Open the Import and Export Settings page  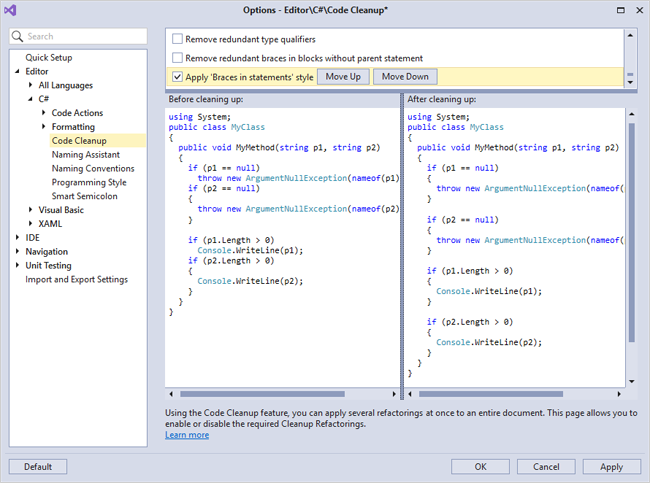click(x=76, y=280)
